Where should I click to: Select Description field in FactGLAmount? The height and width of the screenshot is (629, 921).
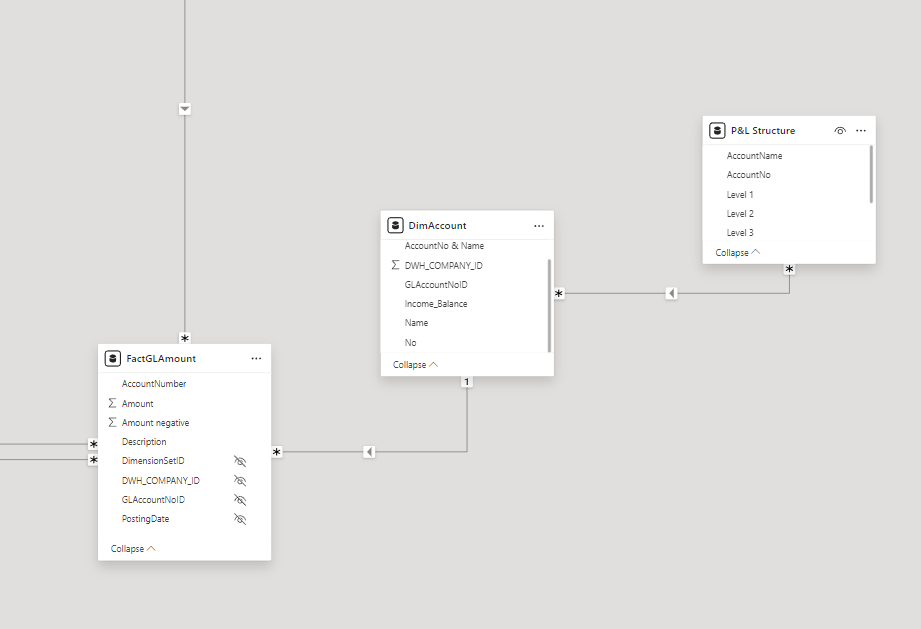(144, 442)
